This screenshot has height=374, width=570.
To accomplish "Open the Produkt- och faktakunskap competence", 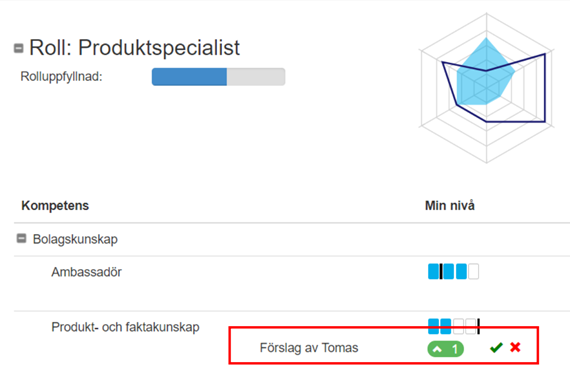I will coord(125,327).
